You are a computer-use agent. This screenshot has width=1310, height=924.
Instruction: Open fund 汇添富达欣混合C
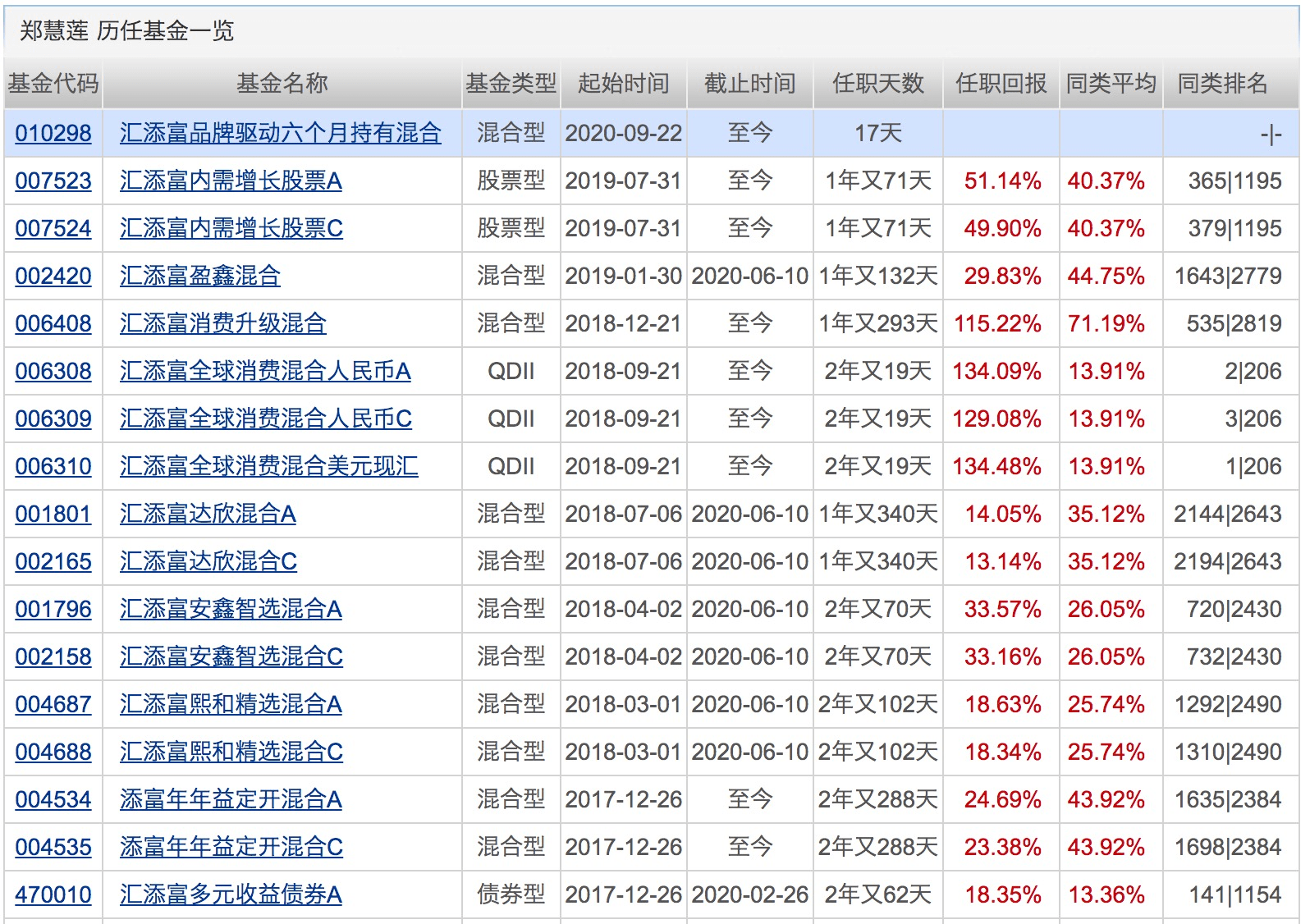[208, 561]
